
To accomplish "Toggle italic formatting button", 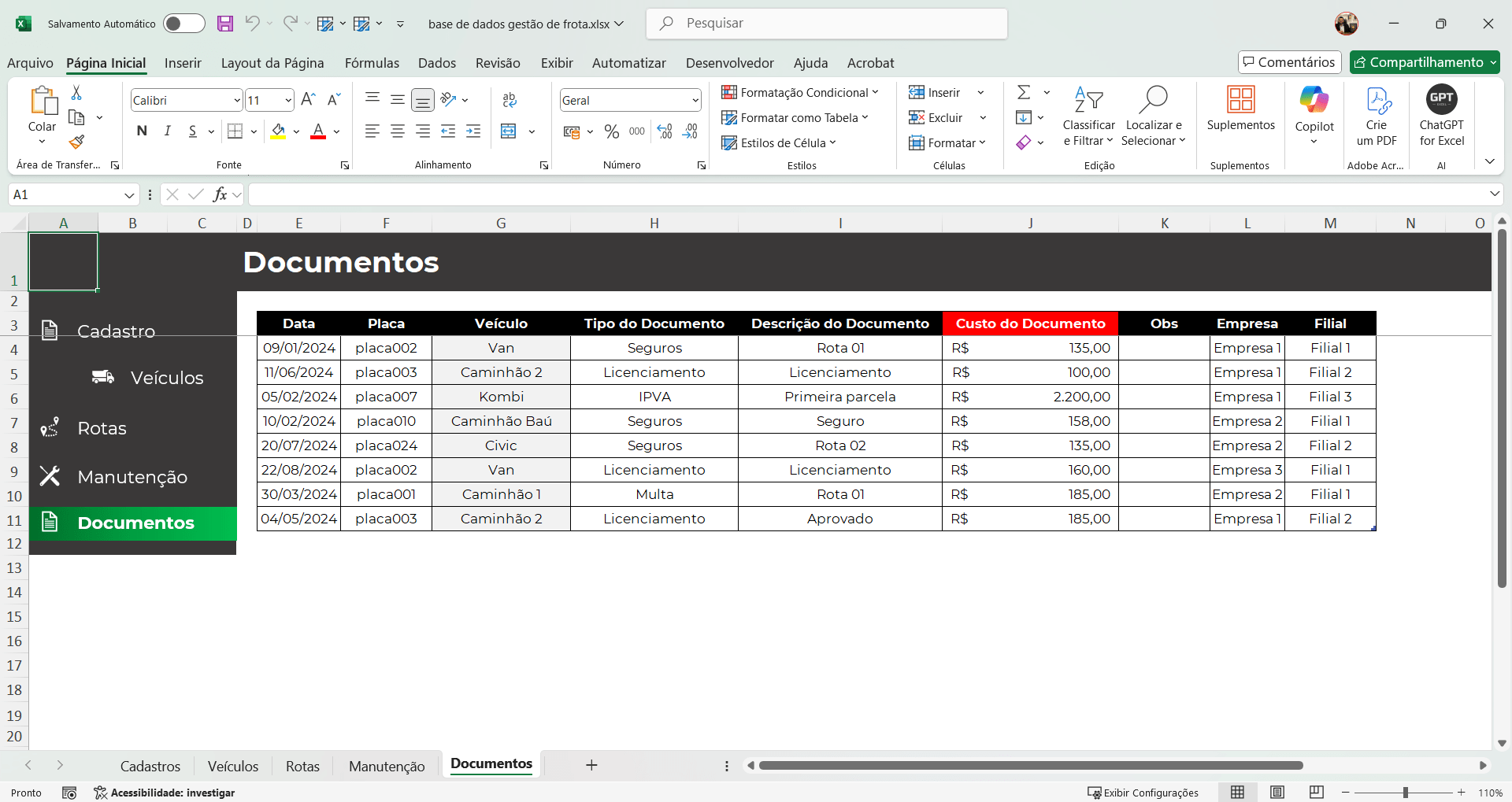I will [x=167, y=131].
